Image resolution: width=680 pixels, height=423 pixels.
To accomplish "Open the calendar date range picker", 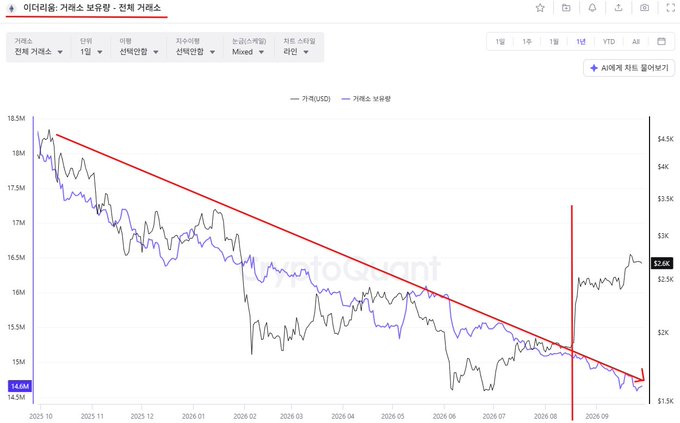I will point(661,41).
